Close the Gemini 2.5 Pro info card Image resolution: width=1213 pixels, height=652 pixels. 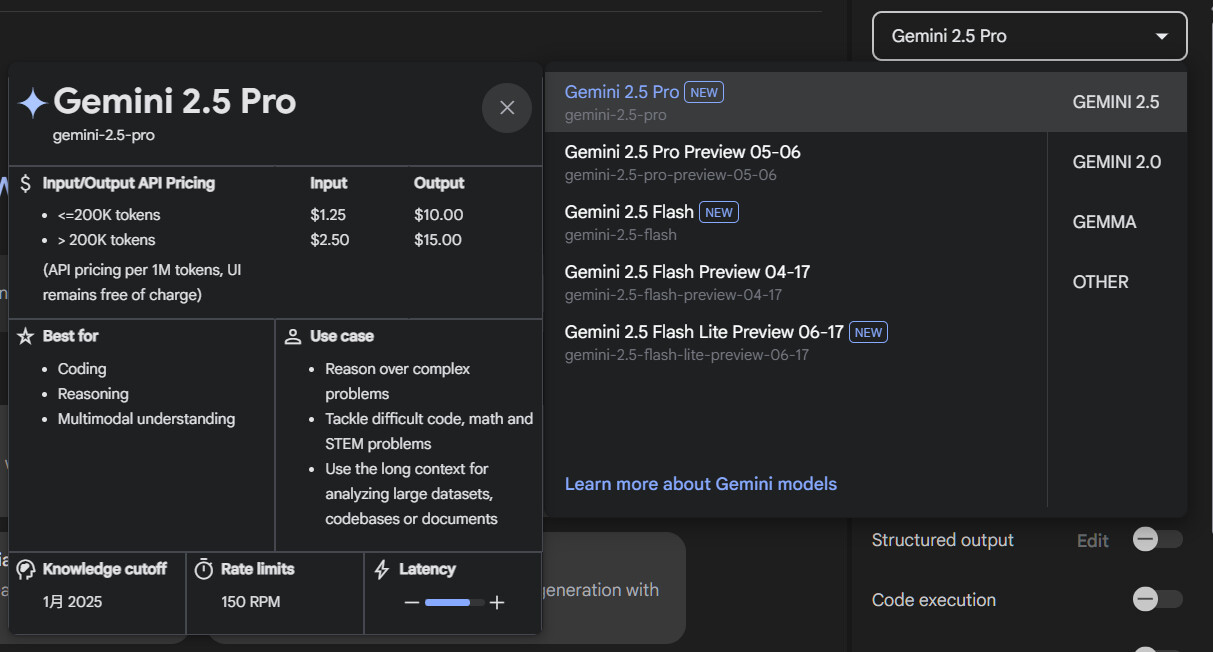coord(507,108)
